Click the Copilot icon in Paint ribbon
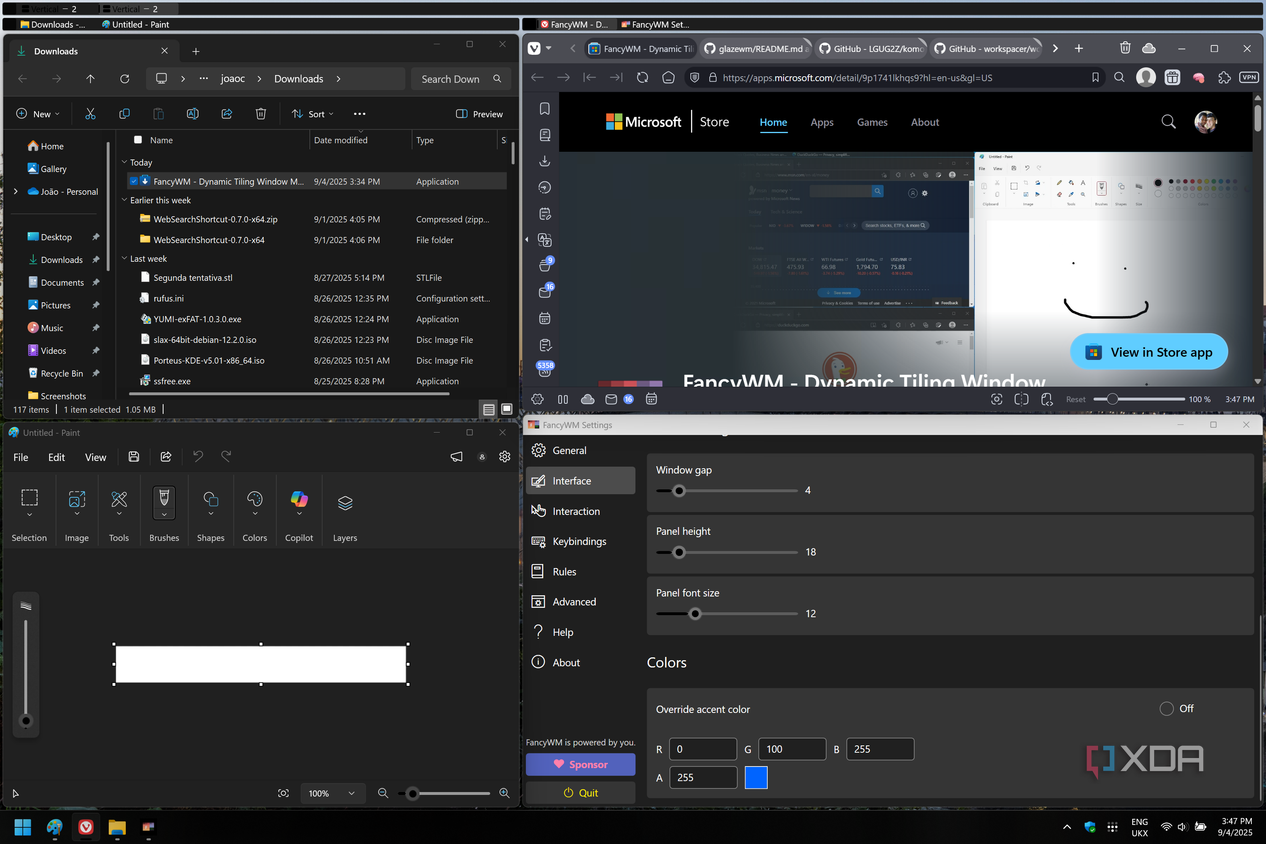This screenshot has height=844, width=1266. click(x=299, y=500)
